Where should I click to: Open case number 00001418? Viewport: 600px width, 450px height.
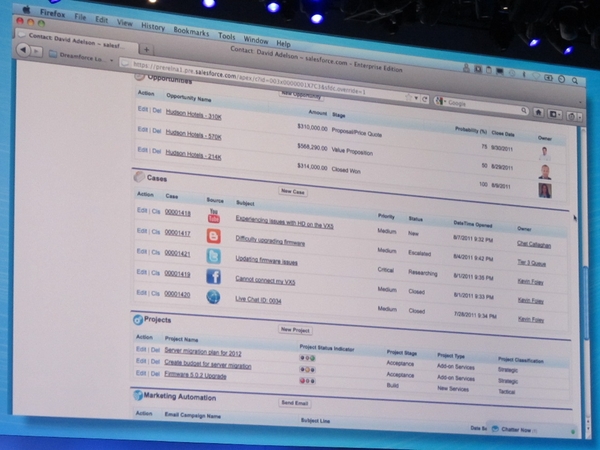click(x=178, y=212)
